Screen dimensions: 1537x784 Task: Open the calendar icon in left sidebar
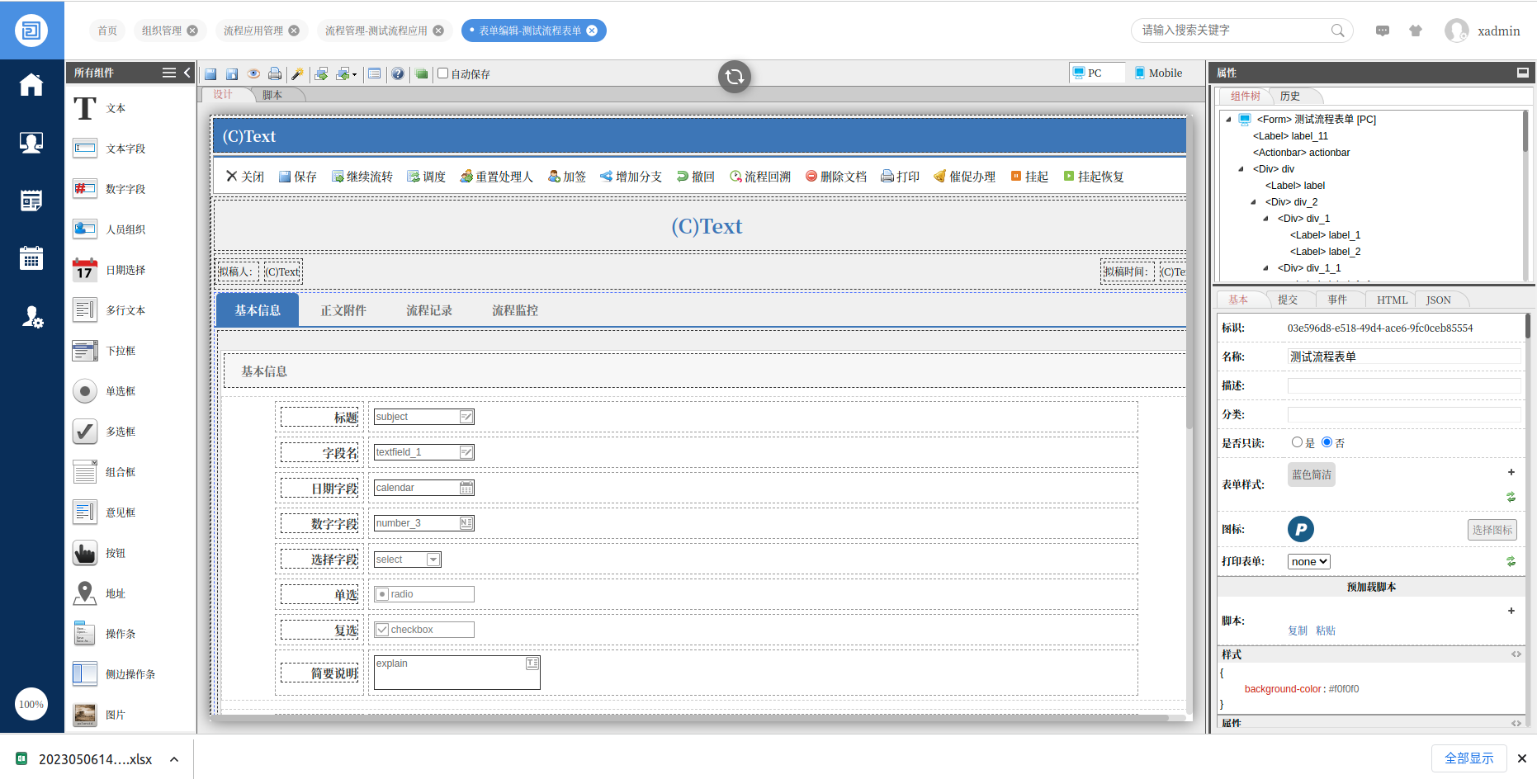click(x=31, y=258)
